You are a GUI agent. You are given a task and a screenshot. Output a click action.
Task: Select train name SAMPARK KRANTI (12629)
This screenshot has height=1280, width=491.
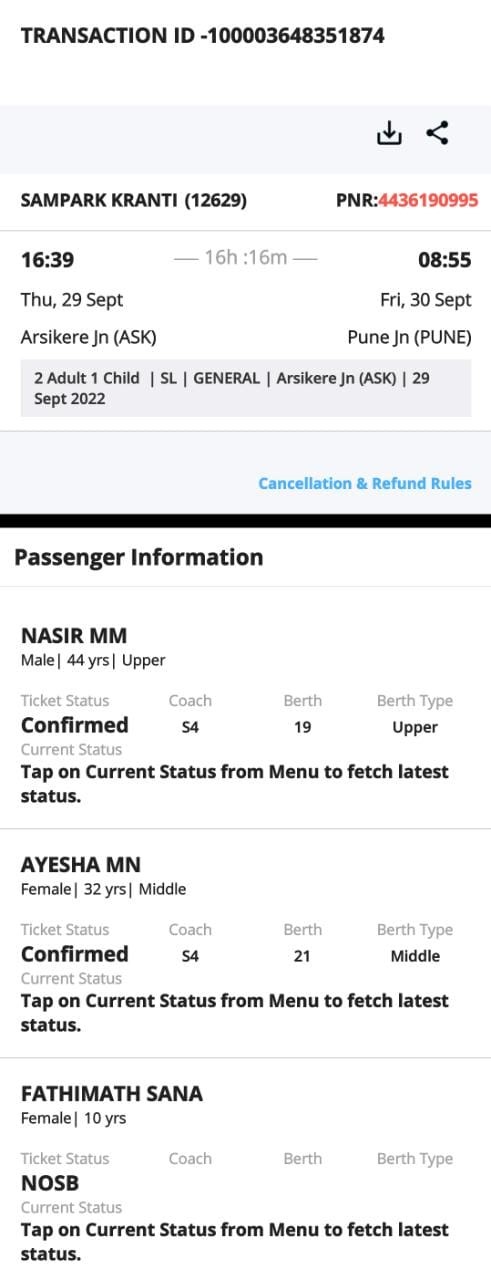(134, 200)
